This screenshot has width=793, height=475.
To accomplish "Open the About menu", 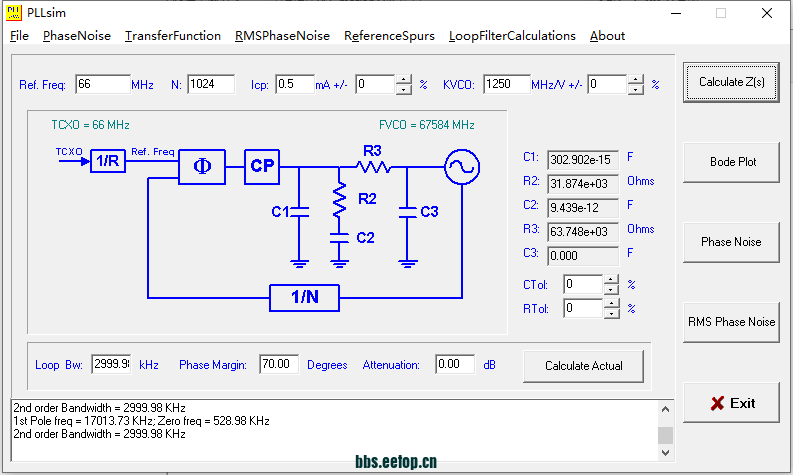I will 607,36.
